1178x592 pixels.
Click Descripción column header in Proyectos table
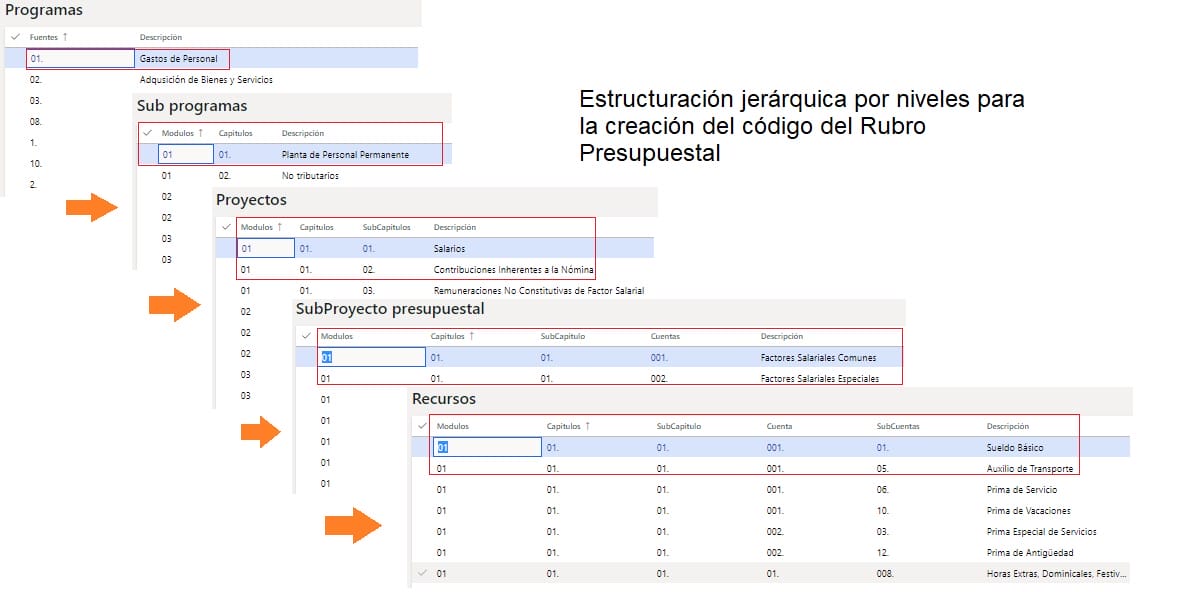[x=455, y=227]
